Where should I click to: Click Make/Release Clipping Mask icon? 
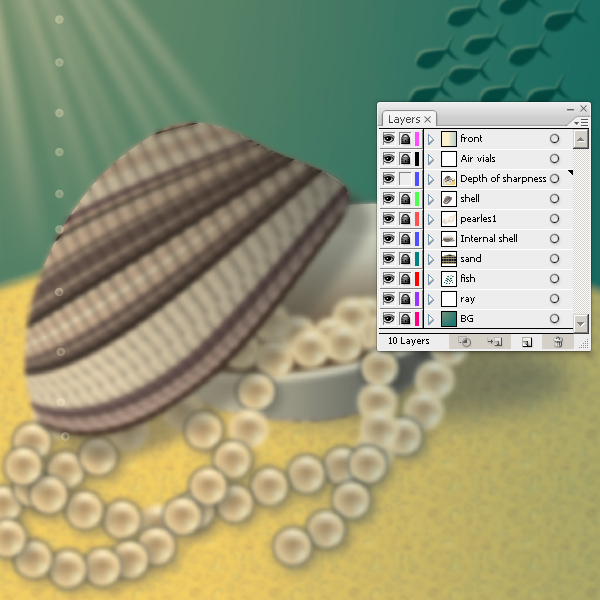click(464, 341)
